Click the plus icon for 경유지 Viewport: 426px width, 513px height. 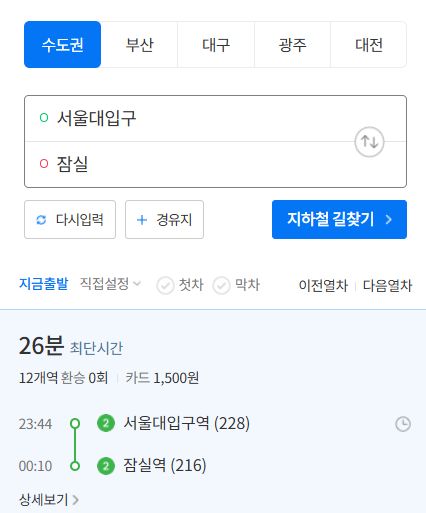click(x=142, y=220)
